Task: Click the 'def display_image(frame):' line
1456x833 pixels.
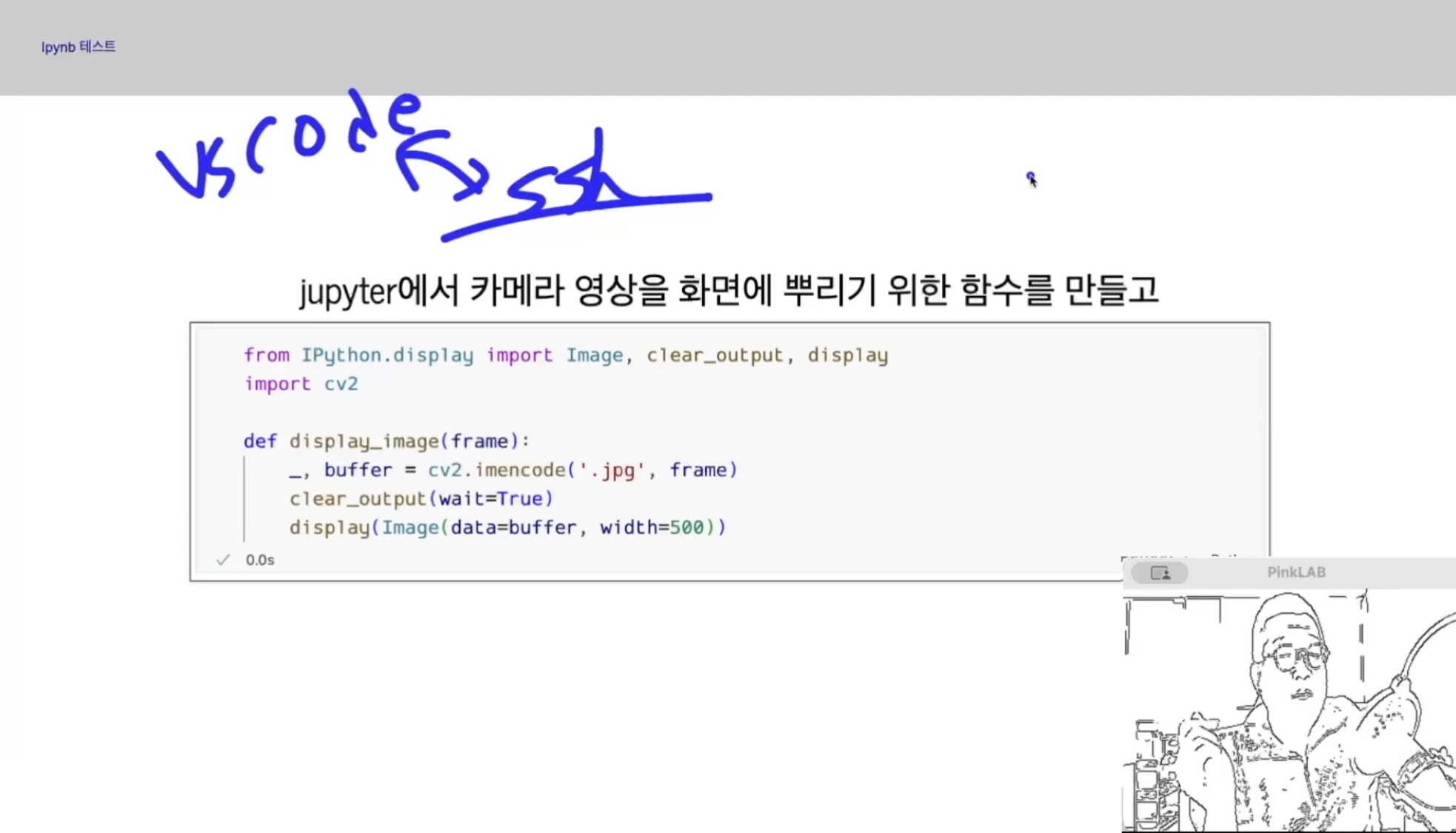Action: coord(387,441)
